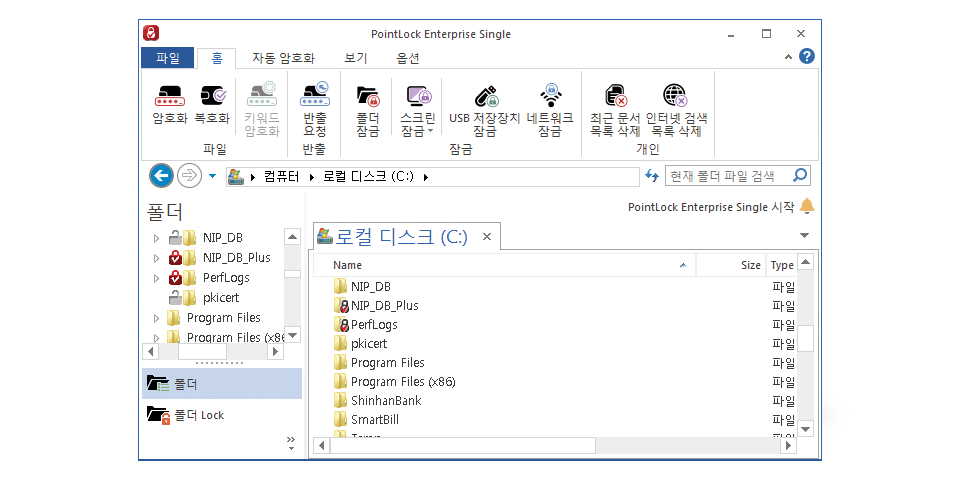Switch to the 자동 암호화 tab
Screen dimensions: 960x480
click(283, 58)
